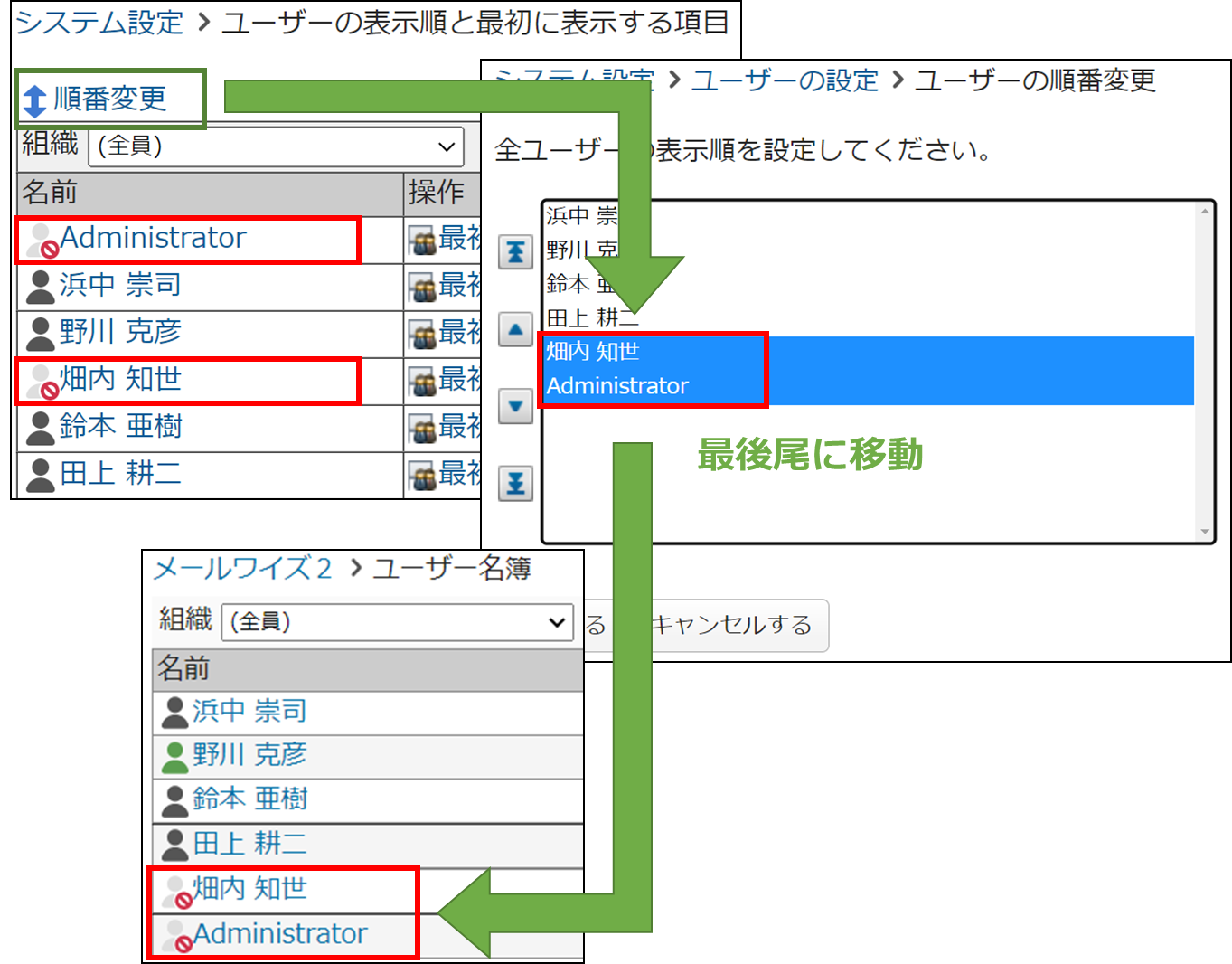This screenshot has height=964, width=1232.
Task: Open the システム設定 breadcrumb link
Action: click(x=99, y=22)
